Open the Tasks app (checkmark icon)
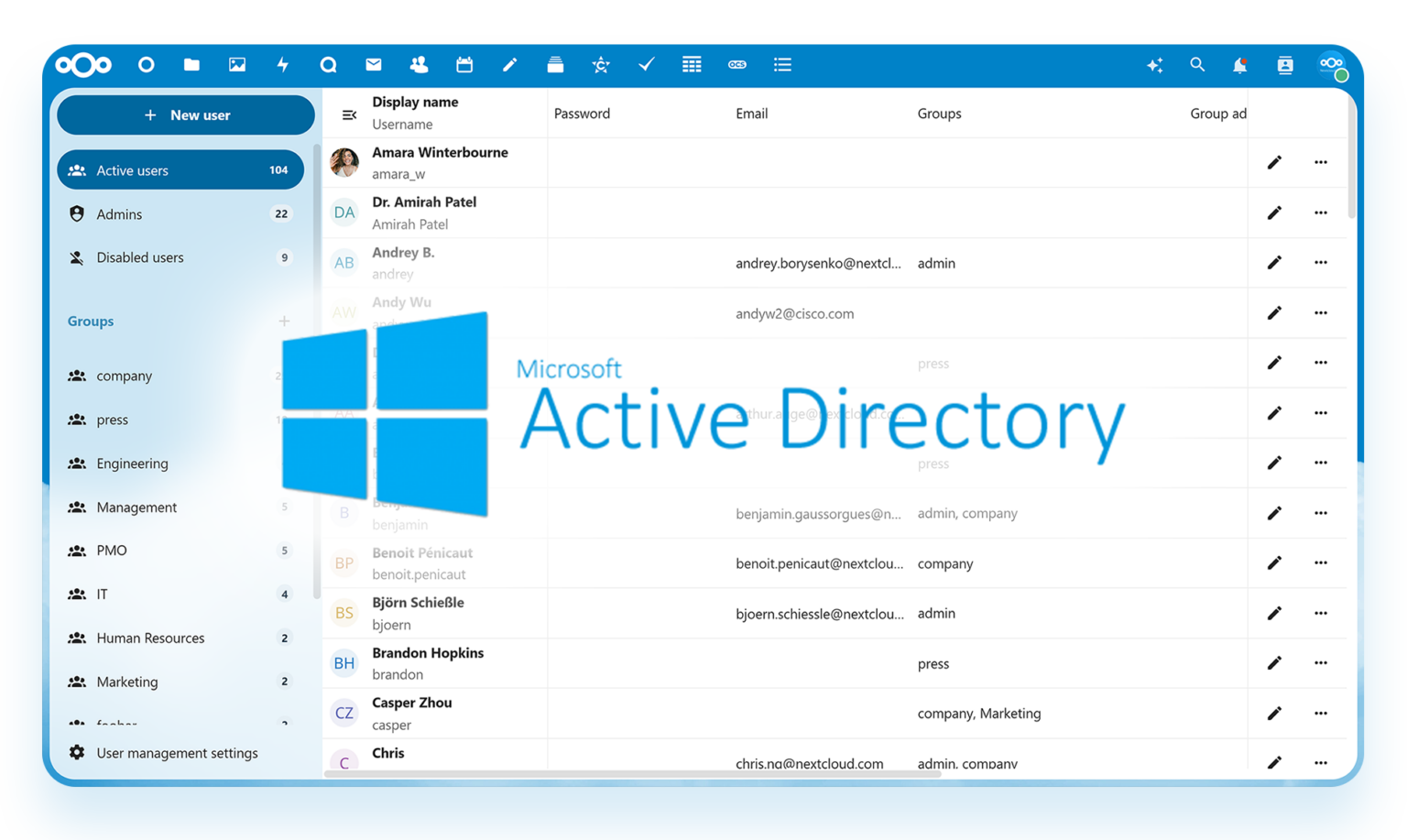The image size is (1407, 840). (647, 64)
